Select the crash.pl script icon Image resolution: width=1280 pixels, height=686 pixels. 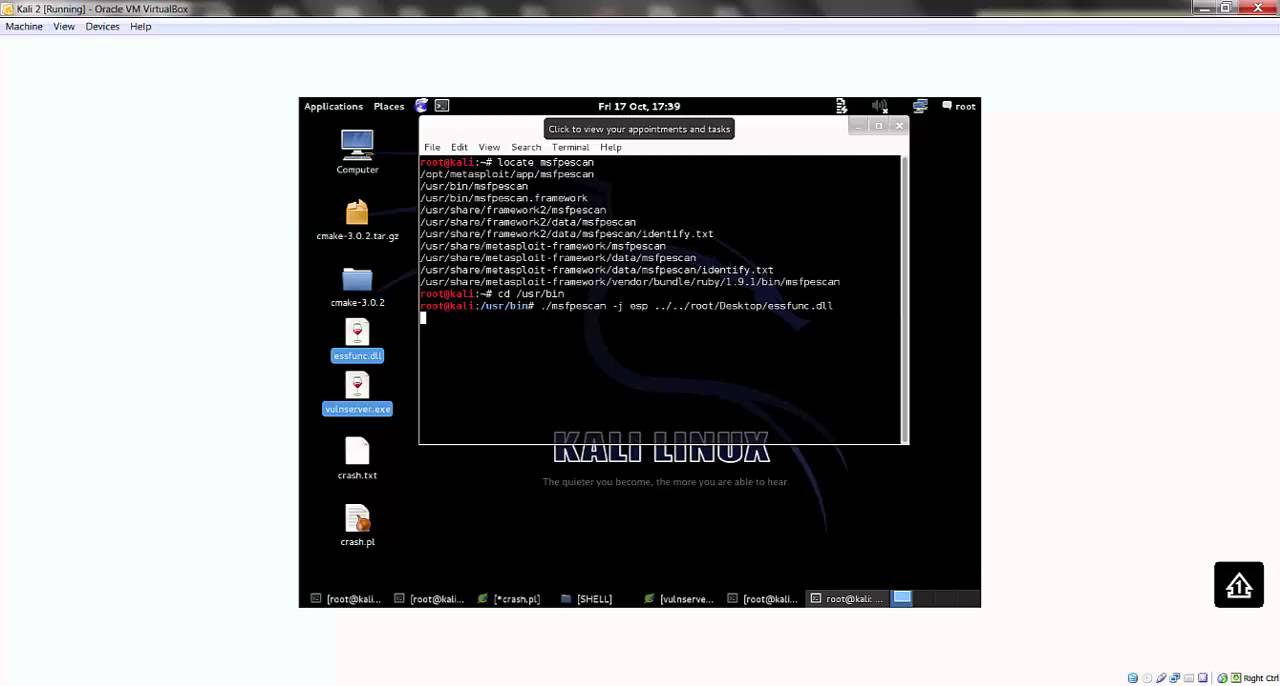click(357, 525)
